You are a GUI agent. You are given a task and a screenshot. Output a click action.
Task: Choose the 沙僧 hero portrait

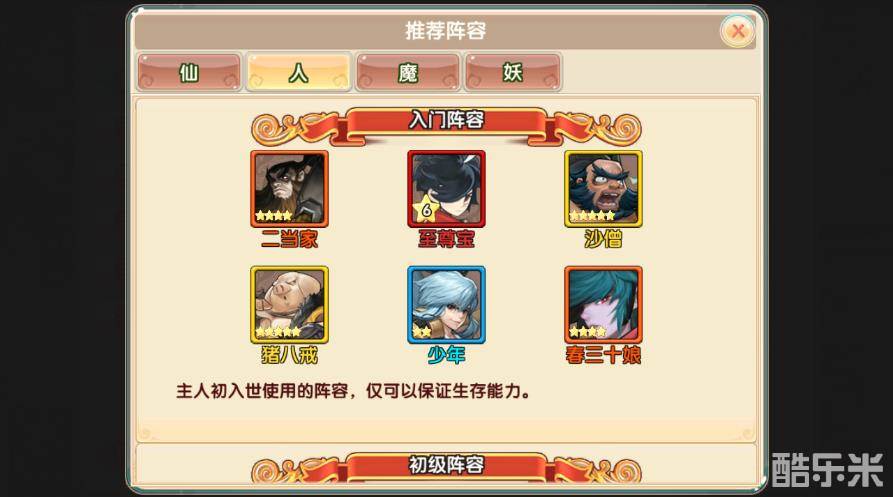pyautogui.click(x=604, y=189)
